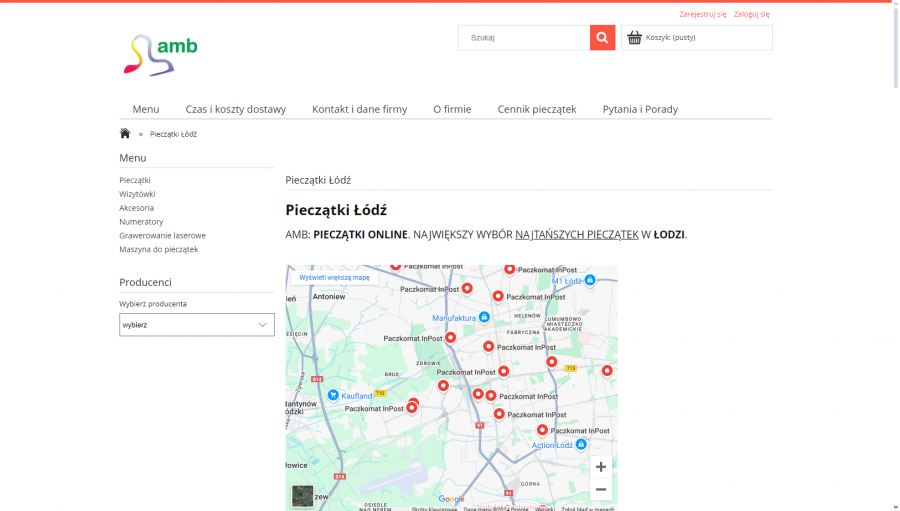The height and width of the screenshot is (511, 900).
Task: Go to homepage via house breadcrumb icon
Action: [x=125, y=133]
